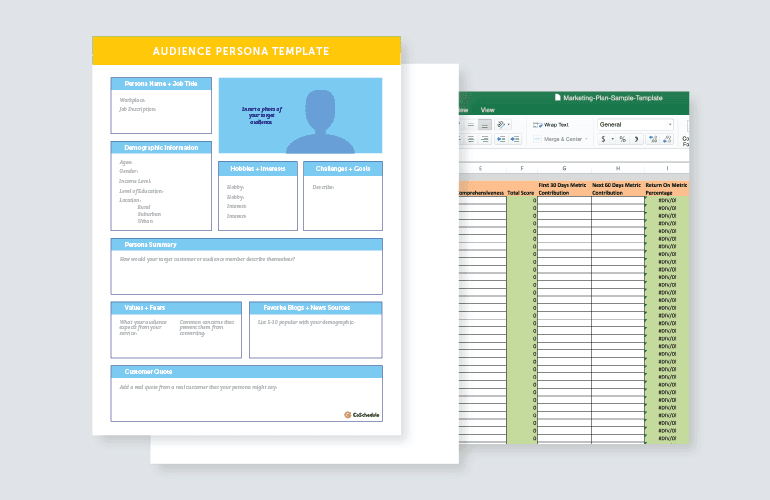Open the currency format dropdown arrow
The width and height of the screenshot is (770, 500).
612,139
